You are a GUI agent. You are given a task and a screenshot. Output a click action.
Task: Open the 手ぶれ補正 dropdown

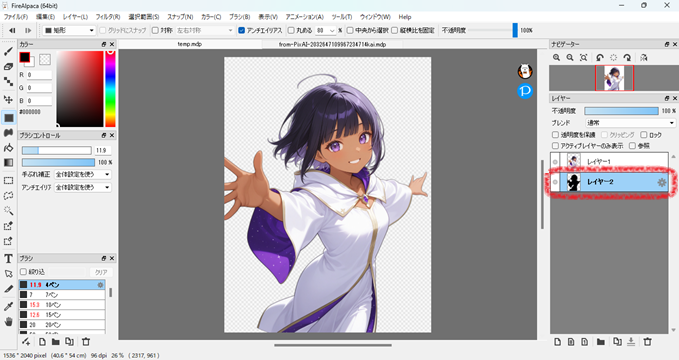click(x=83, y=174)
